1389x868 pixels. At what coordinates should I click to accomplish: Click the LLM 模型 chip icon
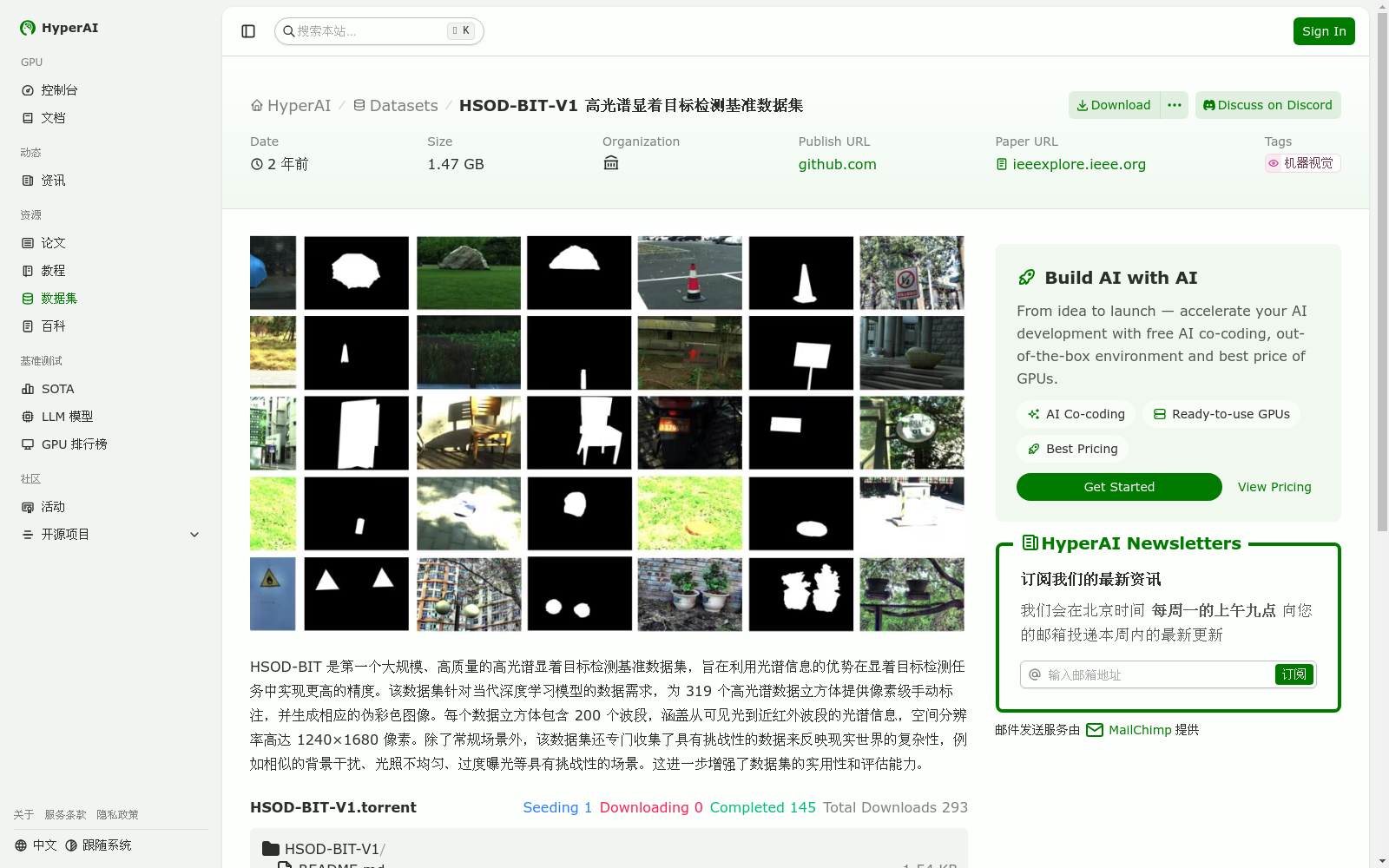pos(28,417)
